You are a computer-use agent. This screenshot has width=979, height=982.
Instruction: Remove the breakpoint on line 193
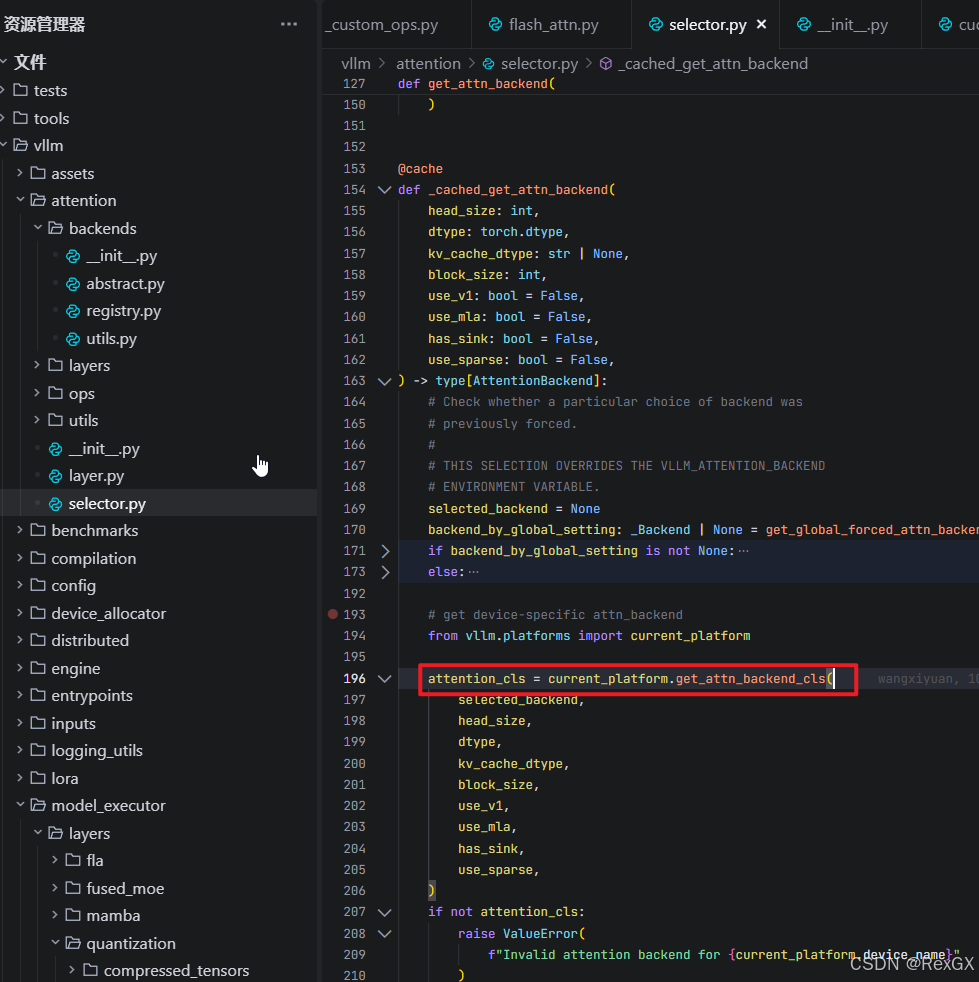click(333, 614)
